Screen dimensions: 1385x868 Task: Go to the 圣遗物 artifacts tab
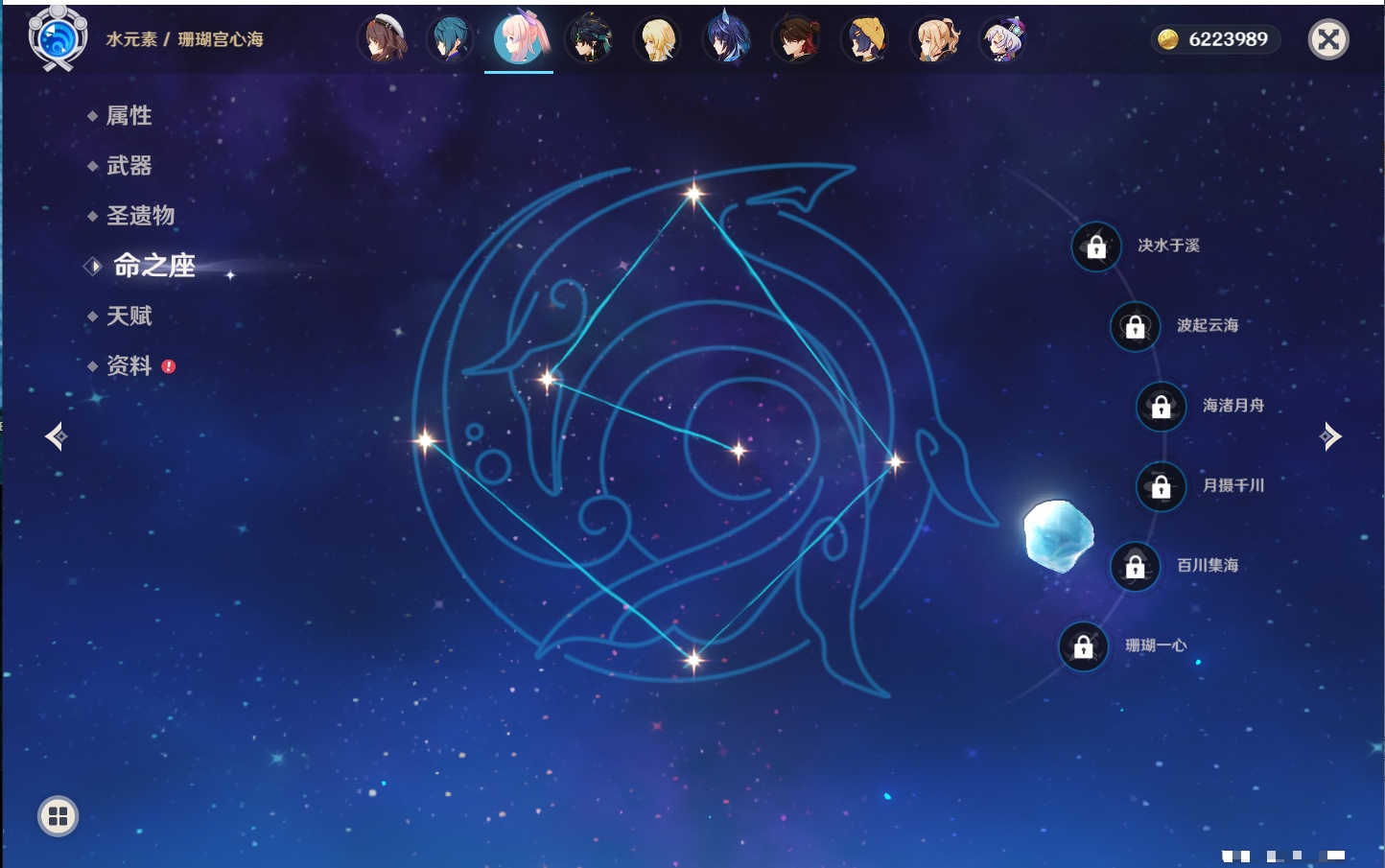pos(140,216)
